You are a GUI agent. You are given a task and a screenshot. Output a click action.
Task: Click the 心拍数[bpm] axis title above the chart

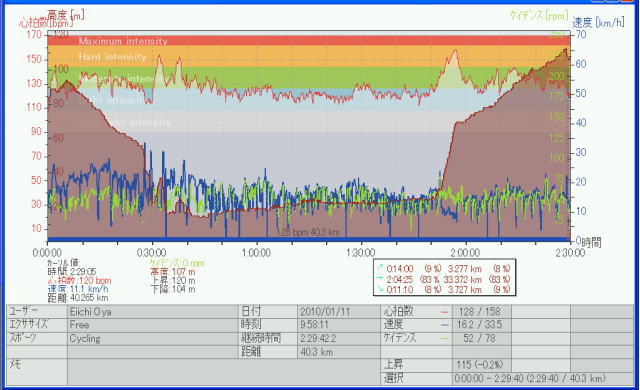click(x=46, y=23)
